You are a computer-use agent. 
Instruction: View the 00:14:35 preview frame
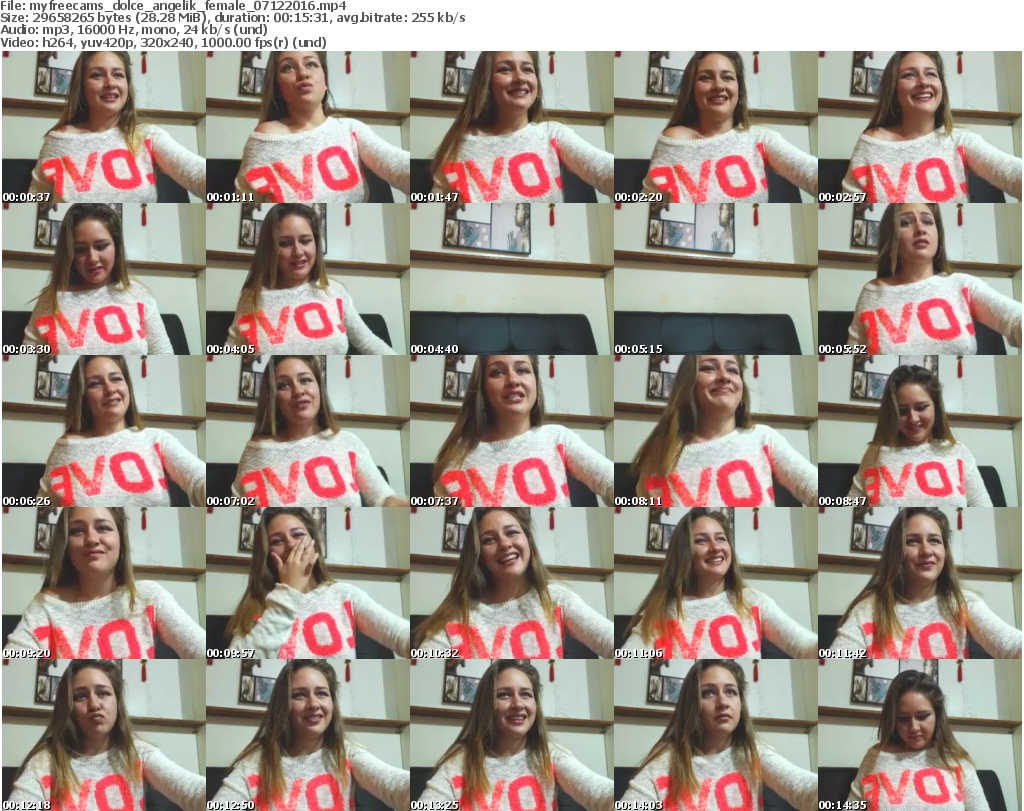tap(920, 735)
